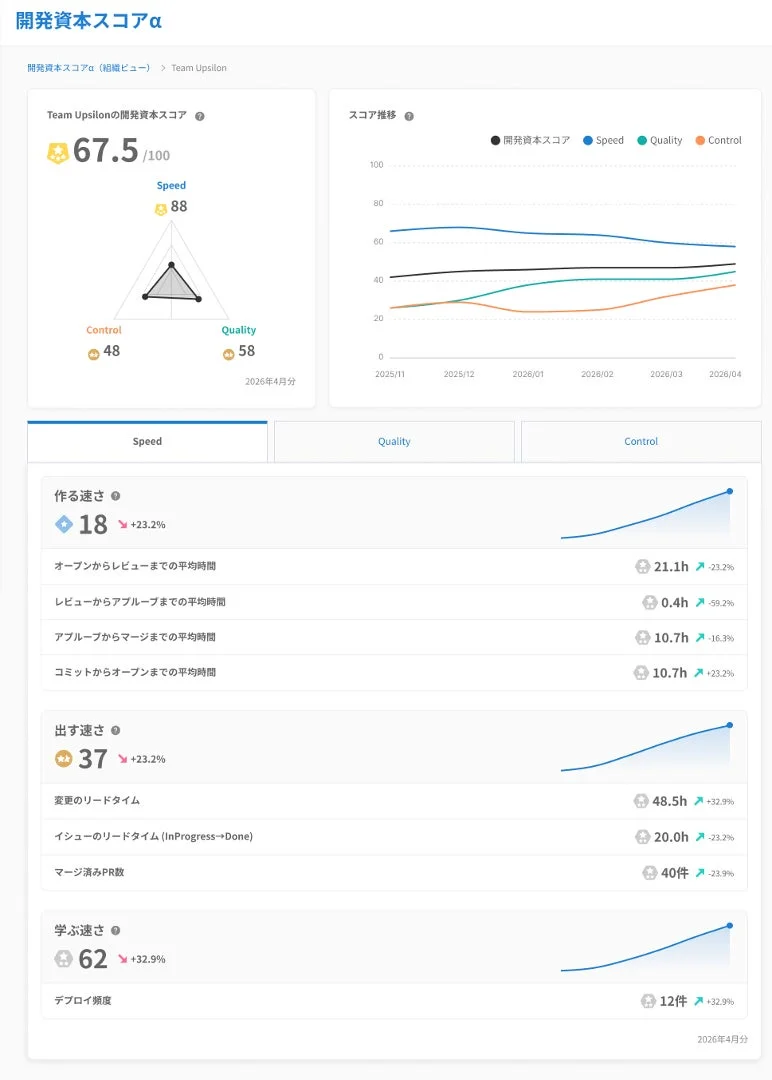Select the オープンからレビューまでの平均時間 row
Viewport: 772px width, 1080px height.
pyautogui.click(x=394, y=566)
